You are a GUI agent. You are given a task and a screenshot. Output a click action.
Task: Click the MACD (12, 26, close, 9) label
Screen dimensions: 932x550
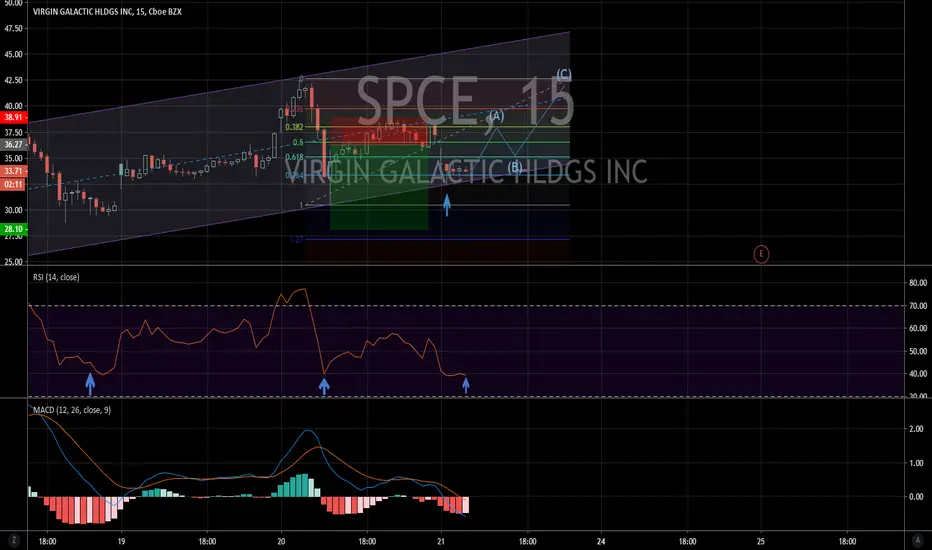pyautogui.click(x=72, y=410)
